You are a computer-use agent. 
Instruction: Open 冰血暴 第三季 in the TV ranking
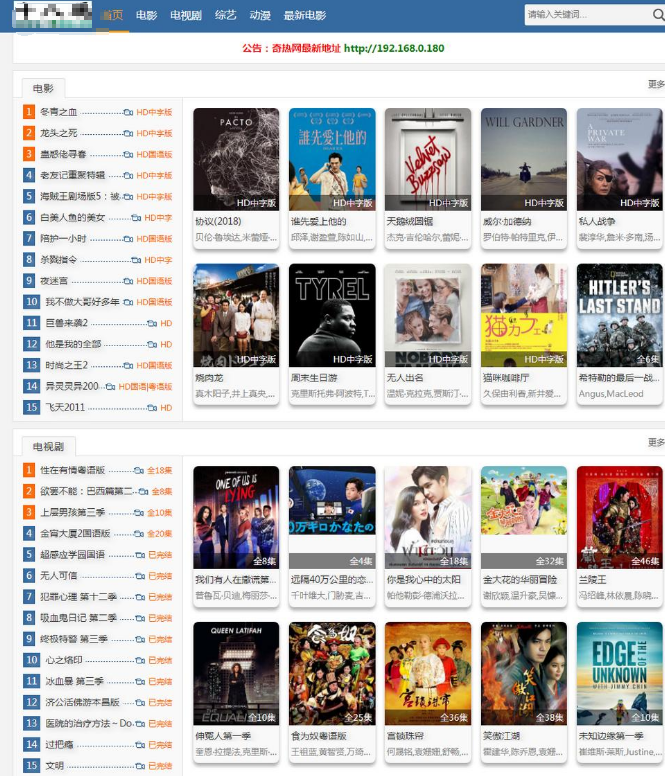74,681
